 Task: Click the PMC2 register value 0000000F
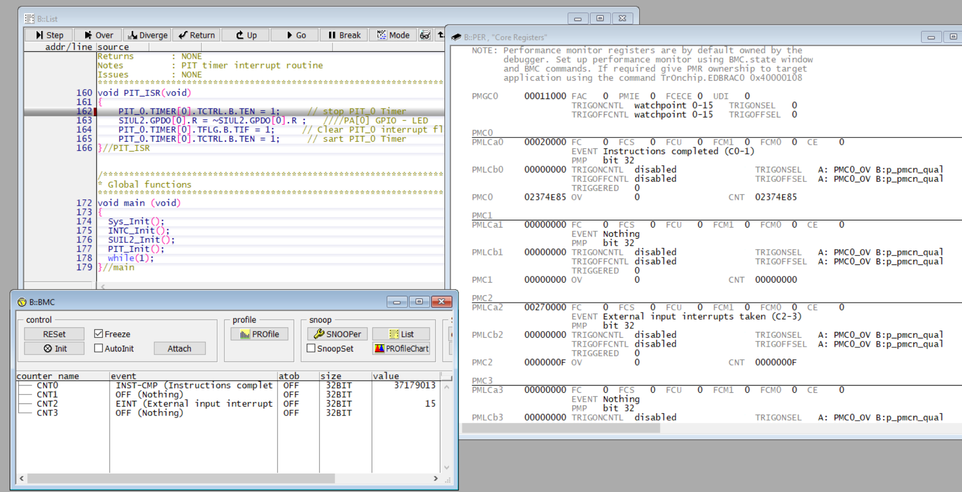(x=545, y=363)
